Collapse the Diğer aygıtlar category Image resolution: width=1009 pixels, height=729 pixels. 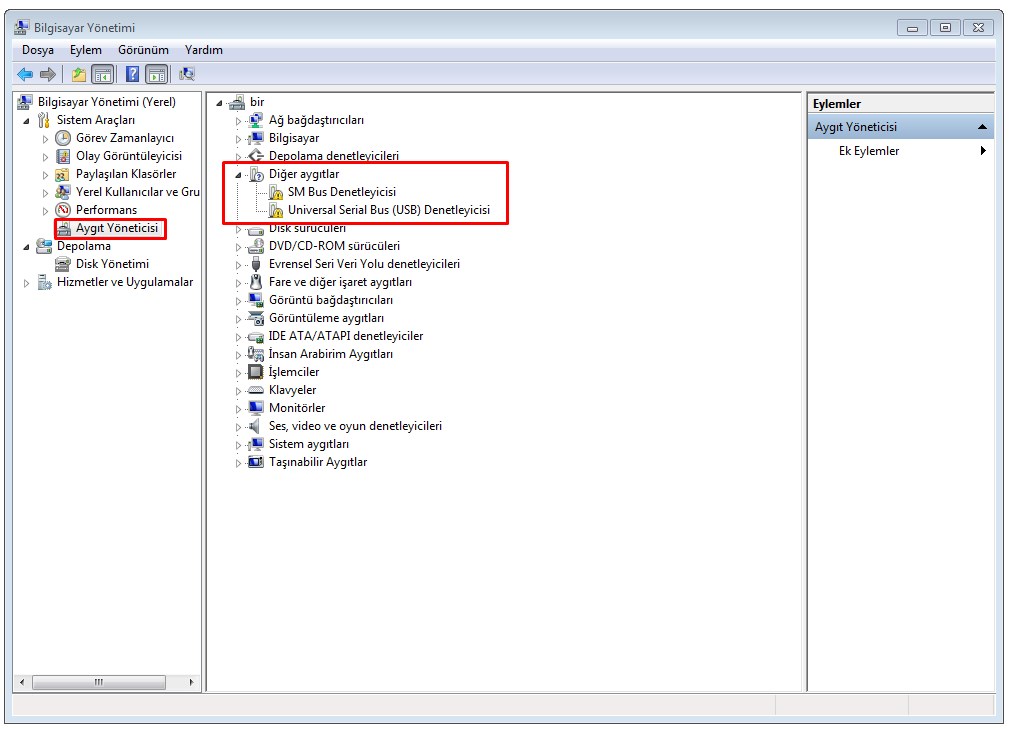[x=239, y=175]
